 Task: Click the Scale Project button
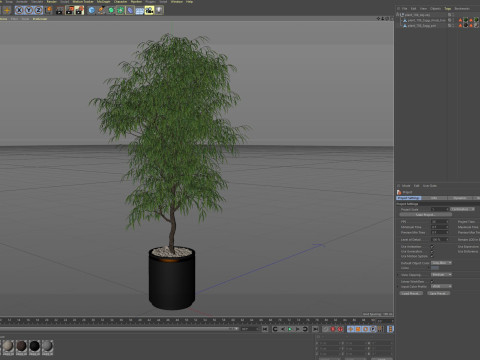click(x=425, y=215)
